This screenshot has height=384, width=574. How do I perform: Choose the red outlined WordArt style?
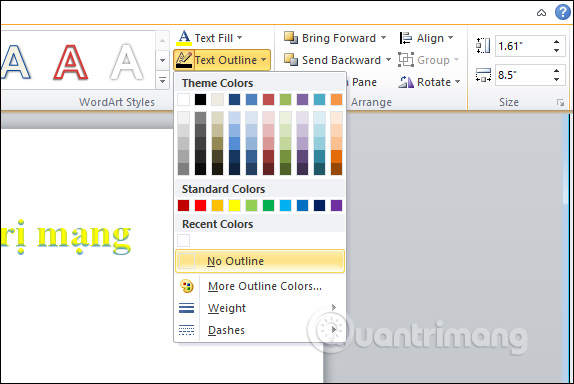click(x=71, y=61)
